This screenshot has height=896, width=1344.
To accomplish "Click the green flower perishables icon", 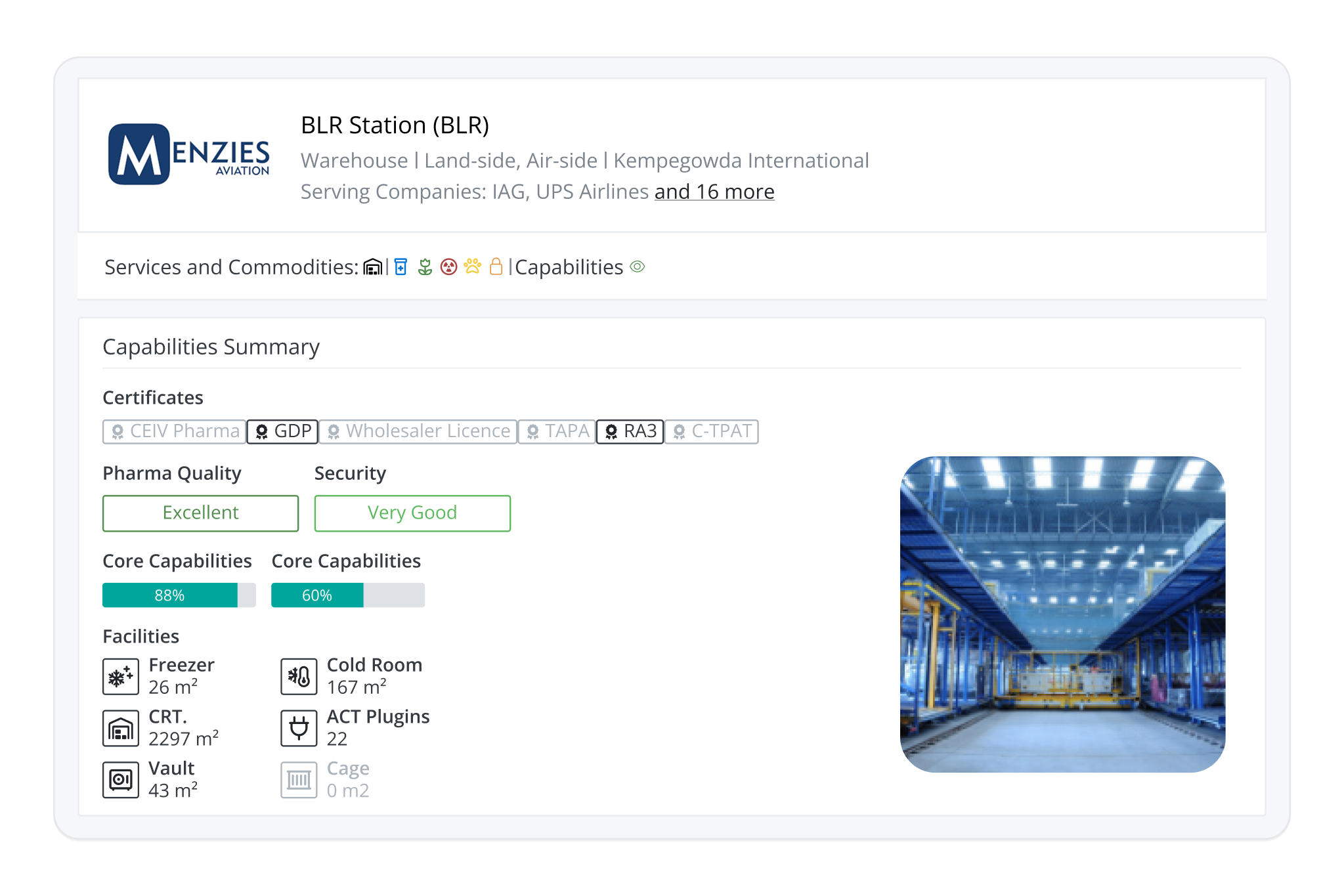I will coord(425,267).
